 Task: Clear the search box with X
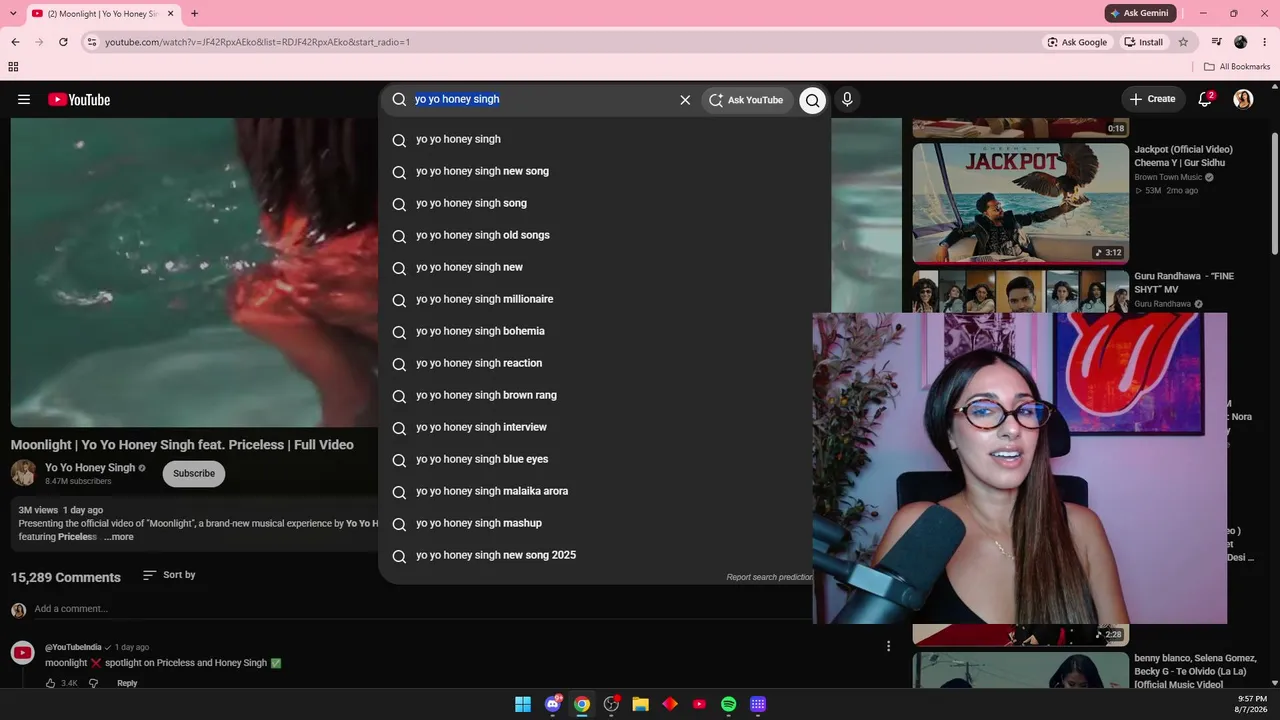(685, 100)
